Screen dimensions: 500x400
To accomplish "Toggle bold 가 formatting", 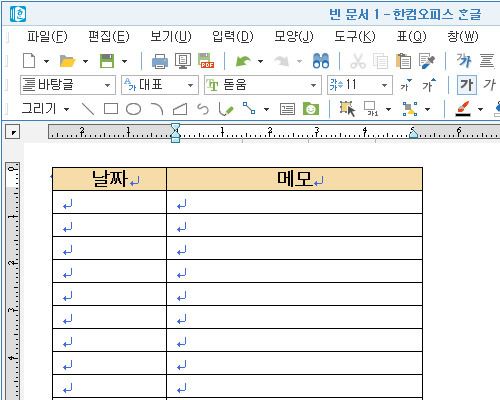I will [466, 85].
